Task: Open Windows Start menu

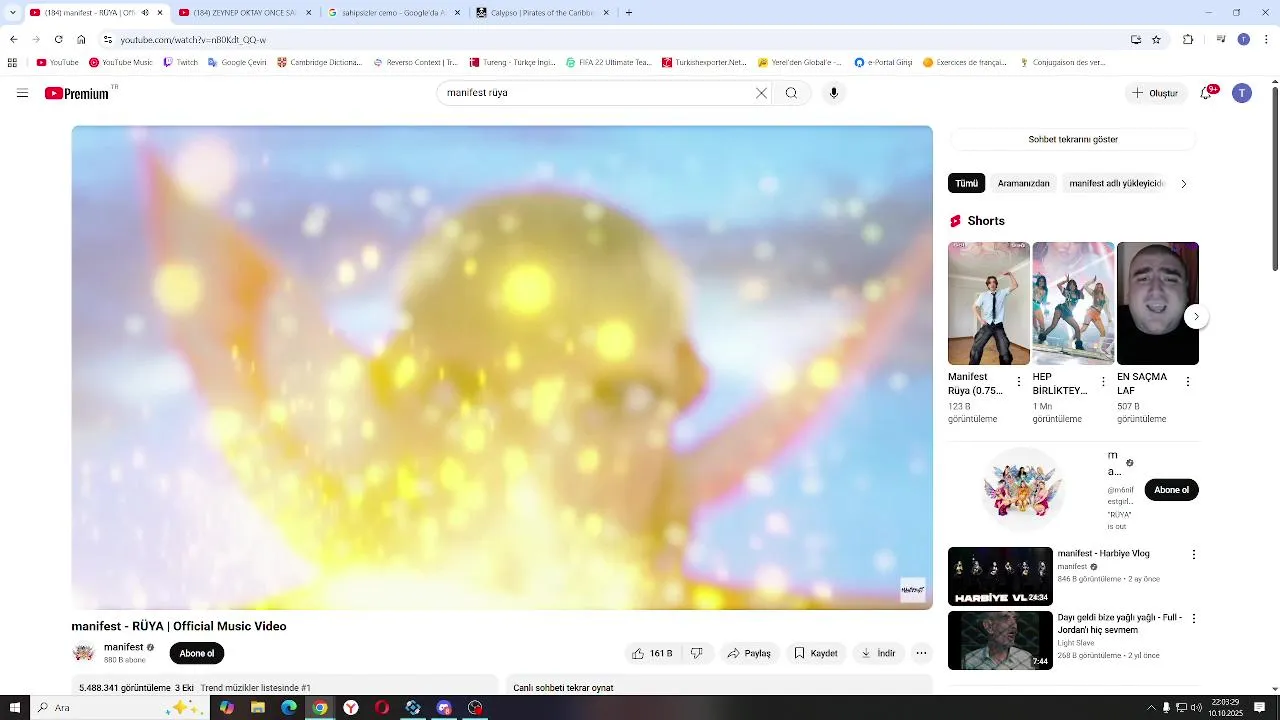Action: point(13,707)
